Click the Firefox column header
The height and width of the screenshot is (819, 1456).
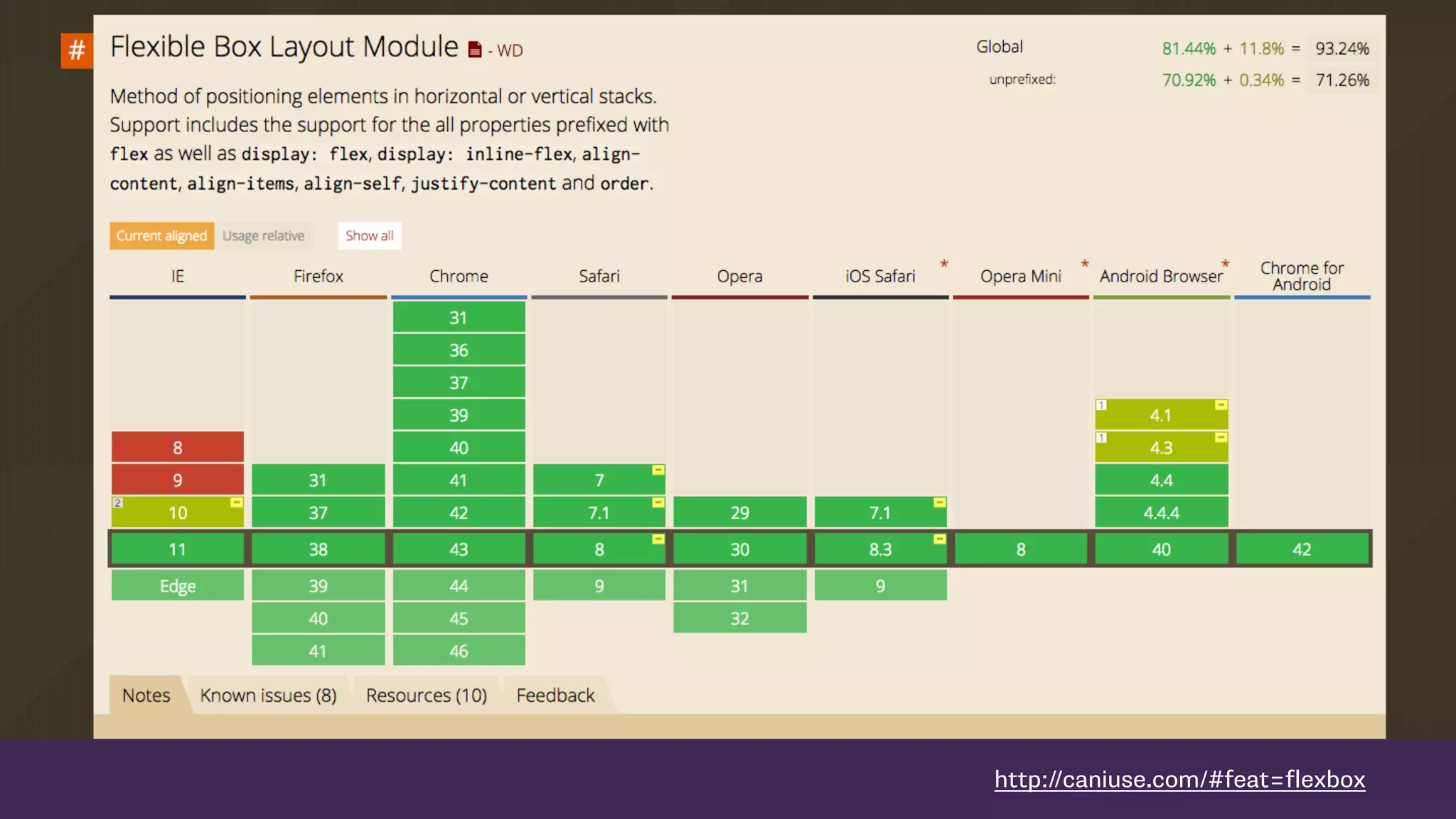[x=318, y=277]
